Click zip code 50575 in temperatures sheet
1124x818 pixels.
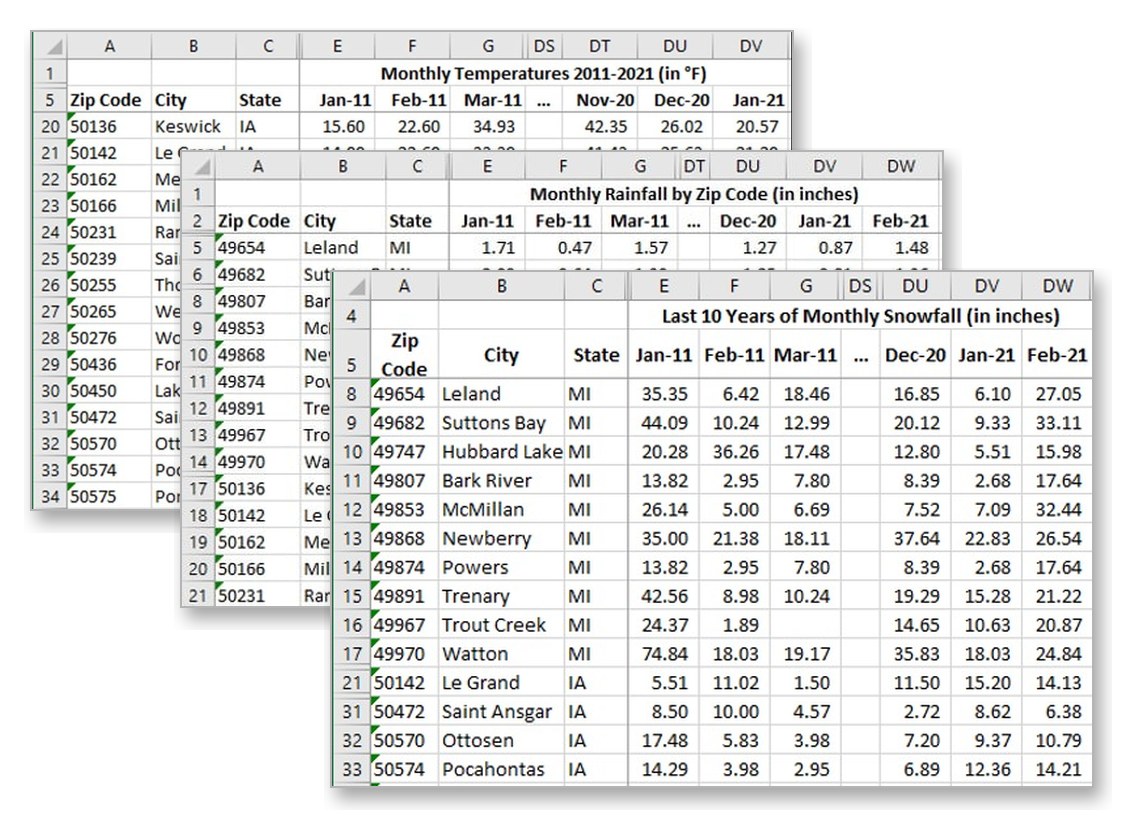click(109, 496)
